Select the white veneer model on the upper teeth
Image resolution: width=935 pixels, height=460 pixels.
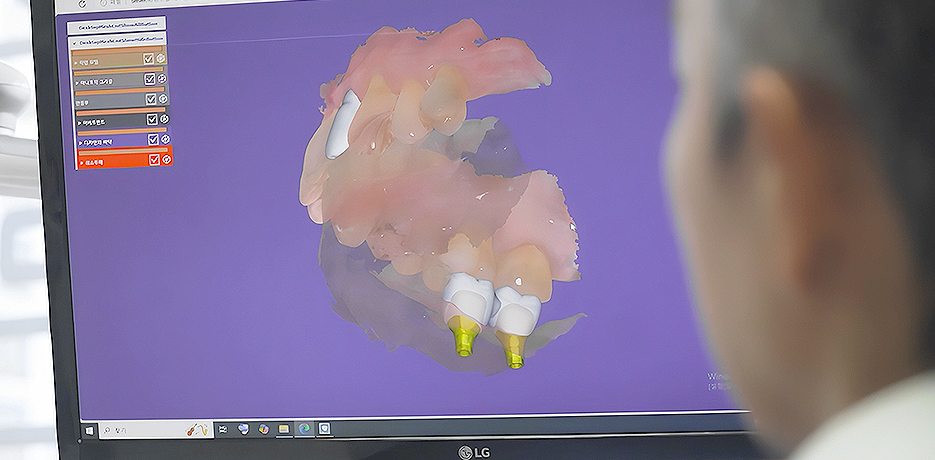pos(342,124)
